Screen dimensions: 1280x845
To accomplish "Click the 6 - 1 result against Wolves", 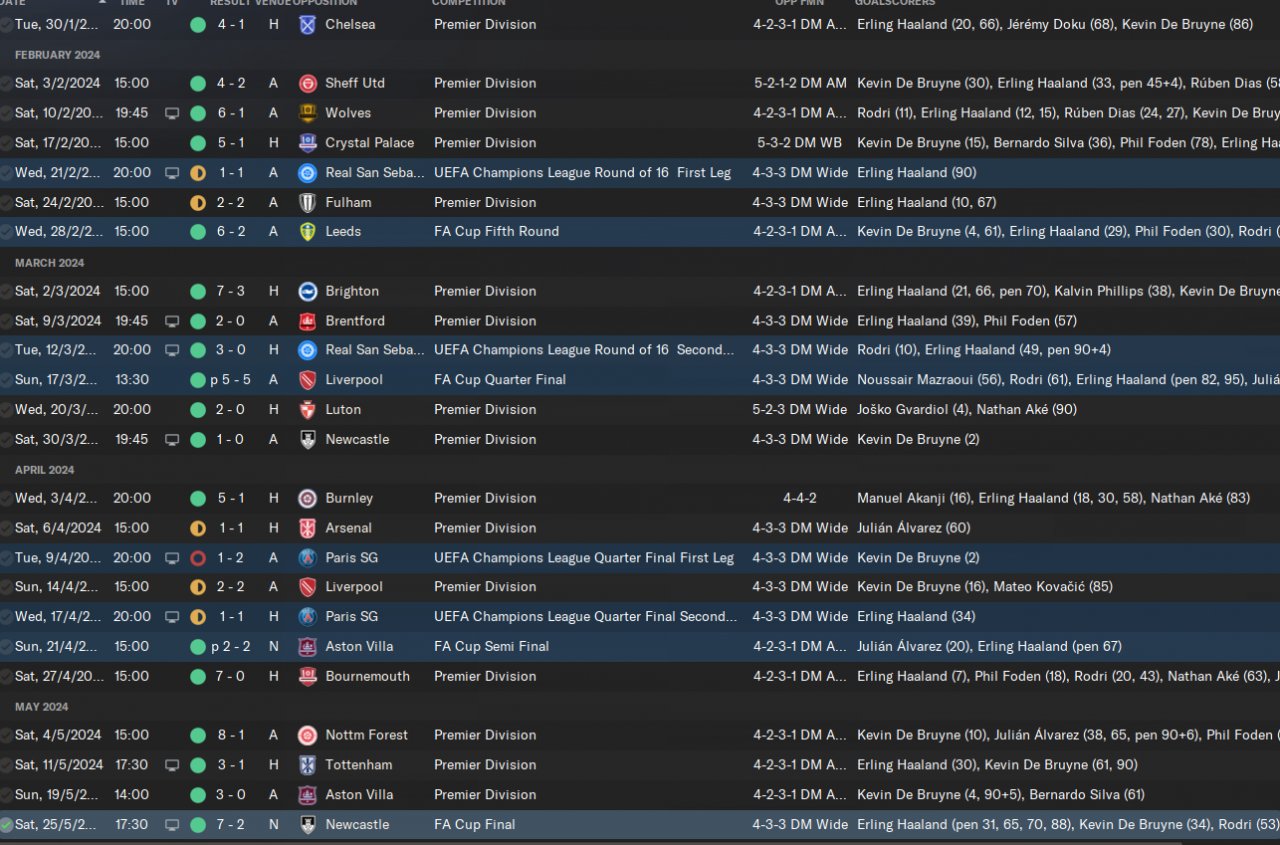I will click(x=230, y=113).
